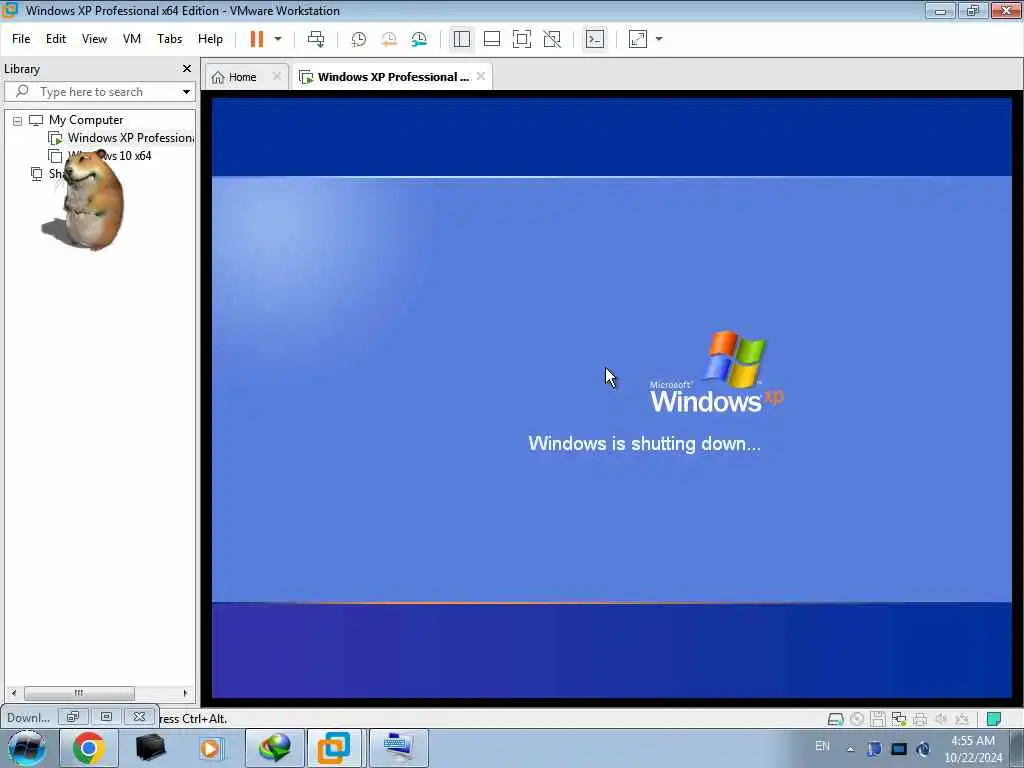
Task: Suspend the VM with the pause icon
Action: click(x=257, y=39)
